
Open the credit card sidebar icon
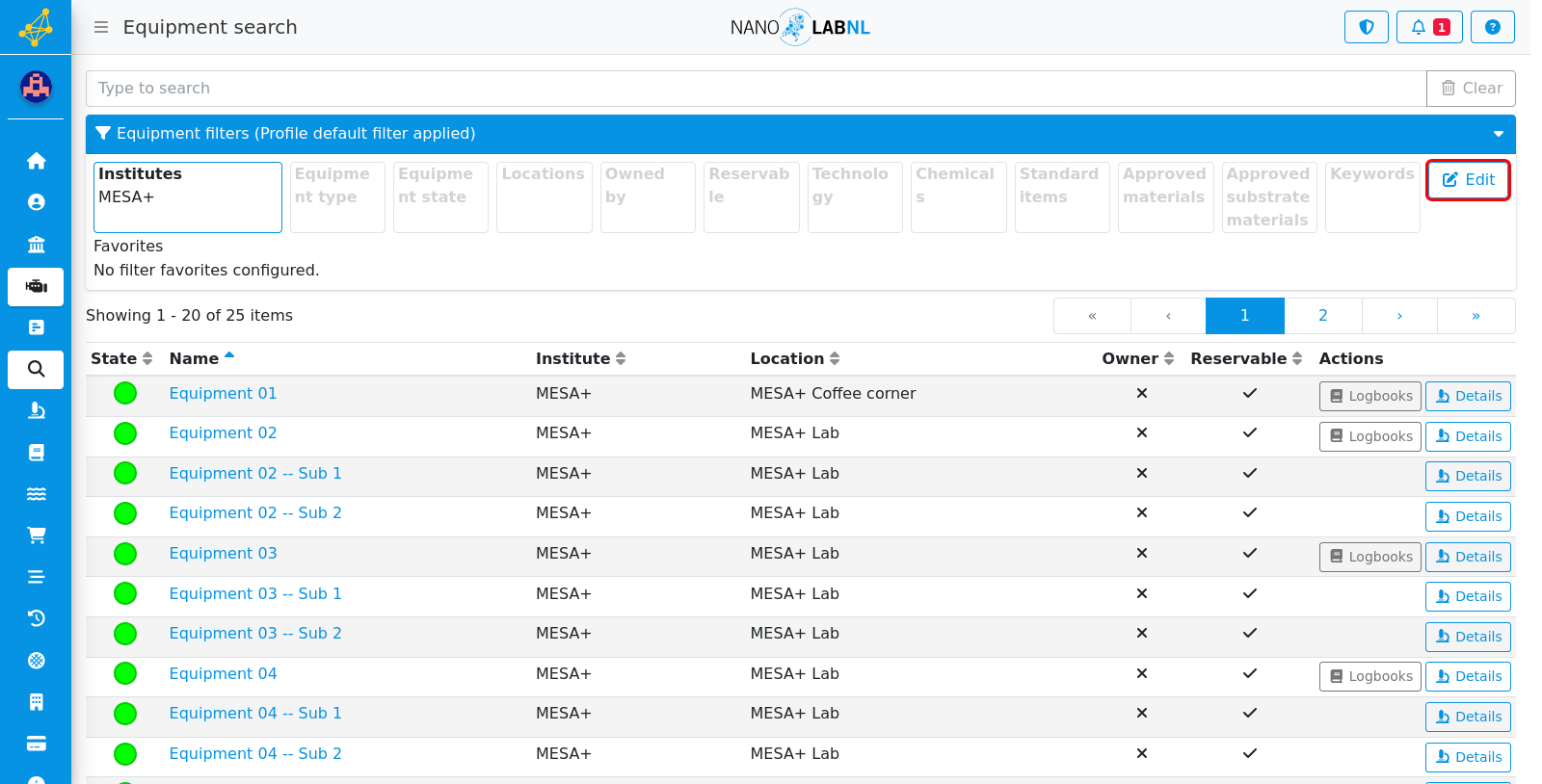tap(37, 744)
